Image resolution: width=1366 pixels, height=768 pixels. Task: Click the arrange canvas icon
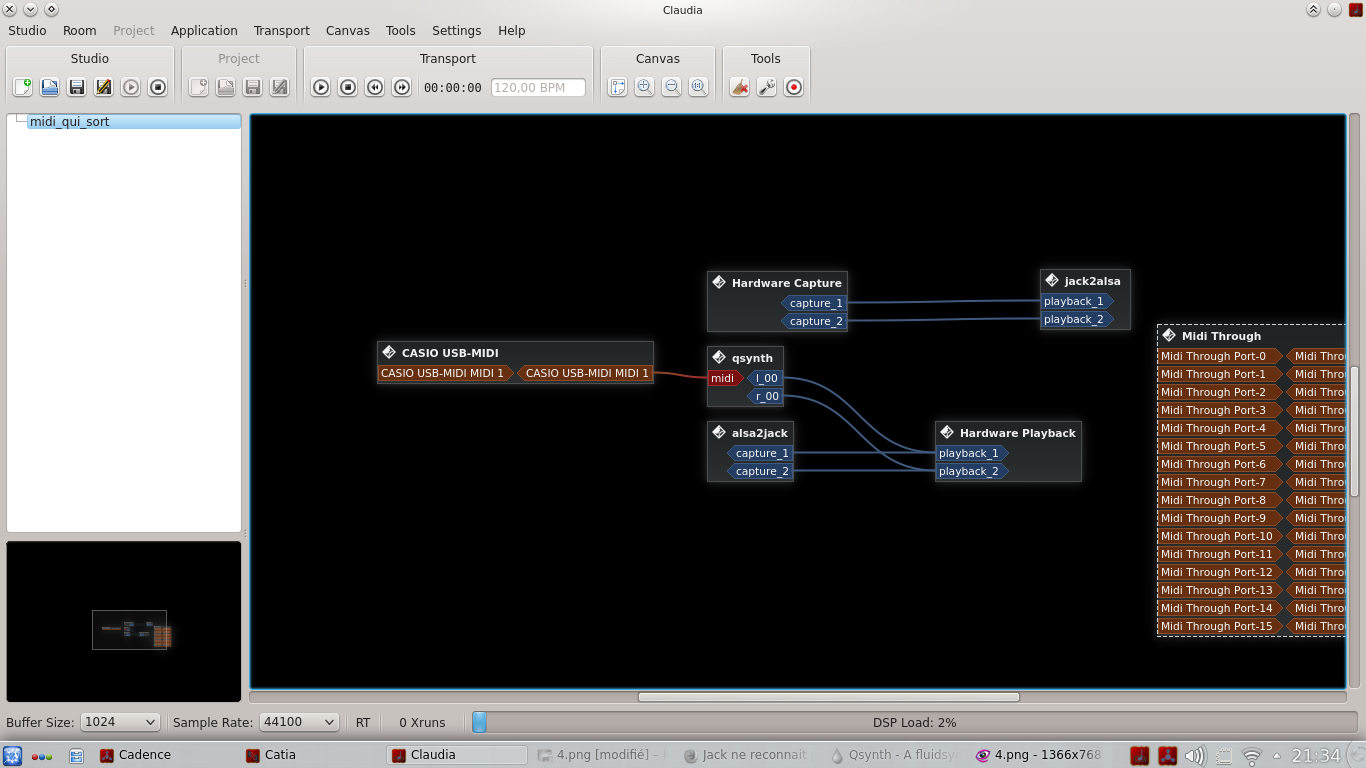[x=618, y=87]
